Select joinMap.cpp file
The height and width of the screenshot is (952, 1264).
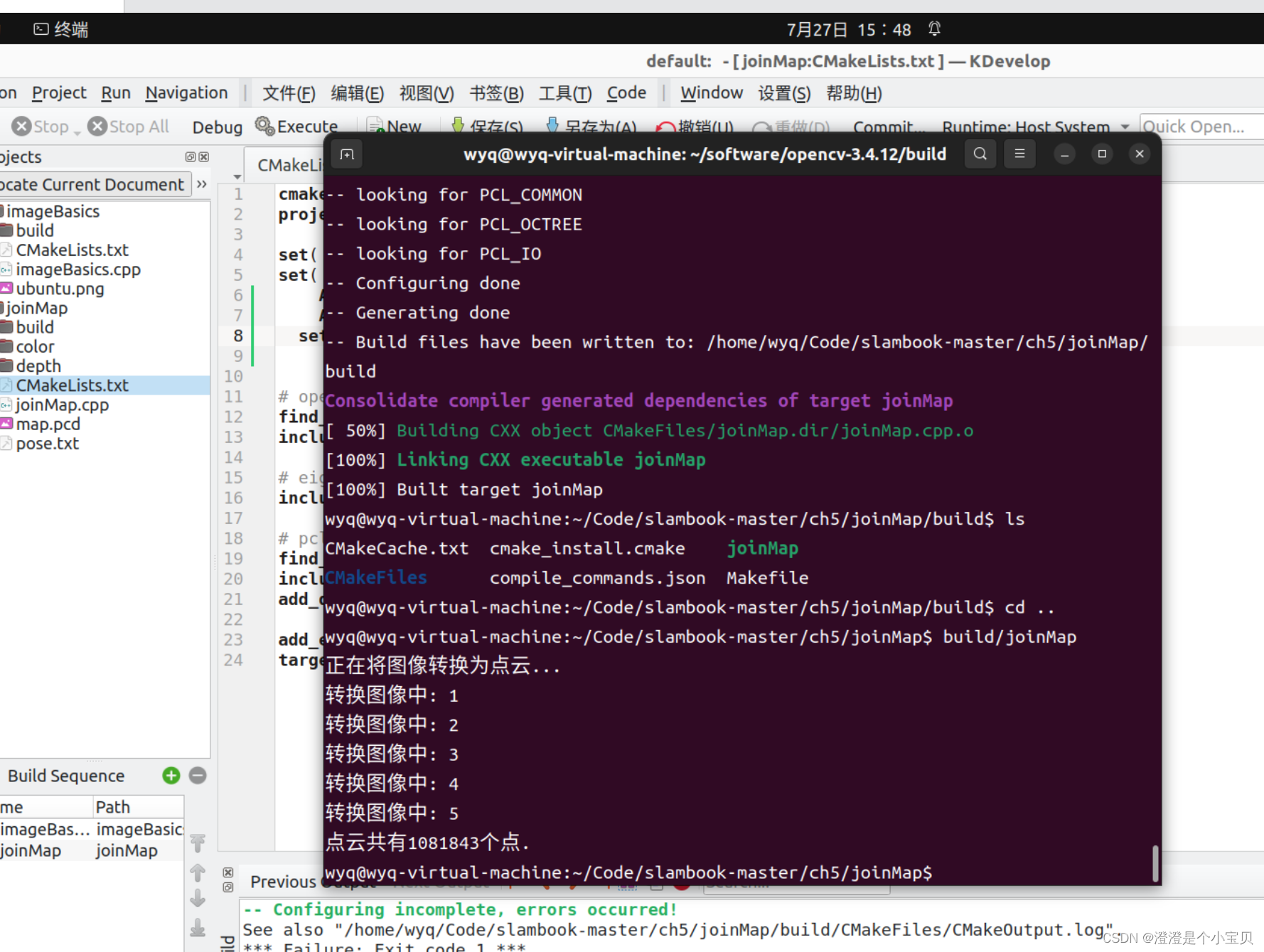62,405
